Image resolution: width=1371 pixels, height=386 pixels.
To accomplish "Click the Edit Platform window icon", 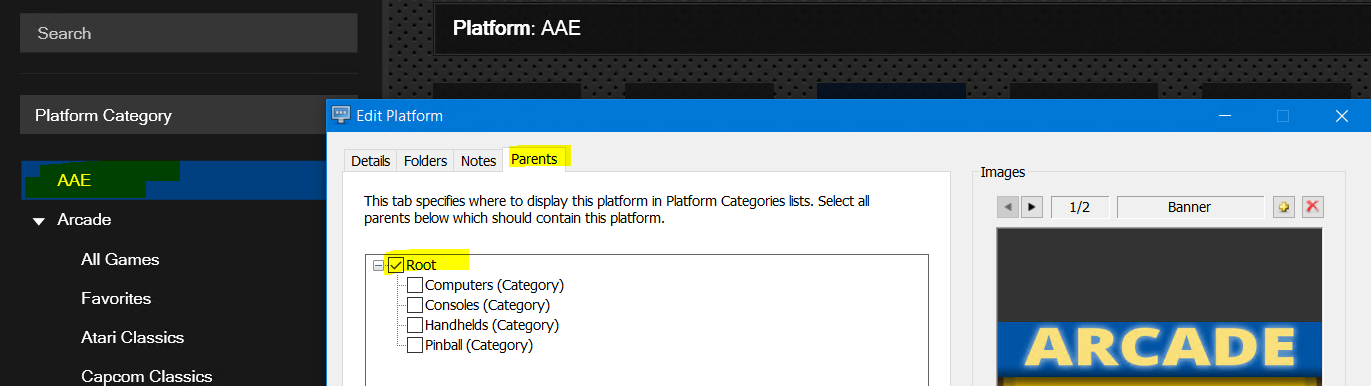I will pyautogui.click(x=341, y=115).
